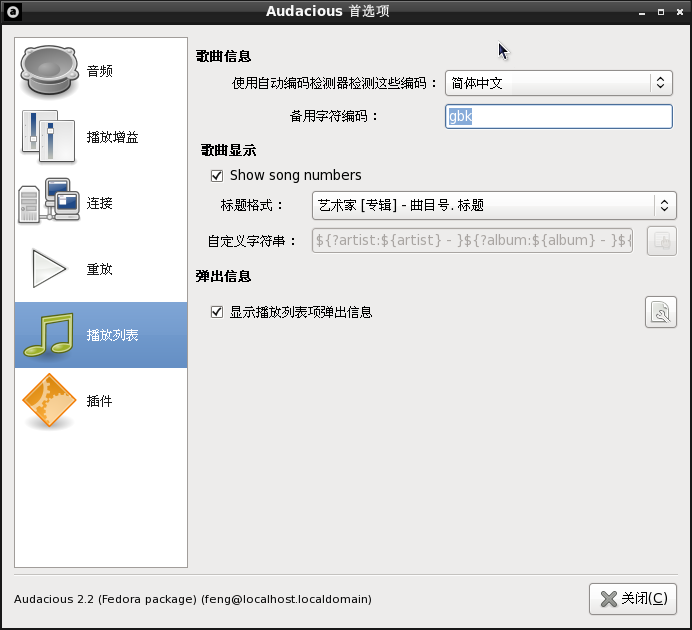Uncheck 显示播放列表项弹出信息 checkbox
The width and height of the screenshot is (692, 630).
coord(217,312)
